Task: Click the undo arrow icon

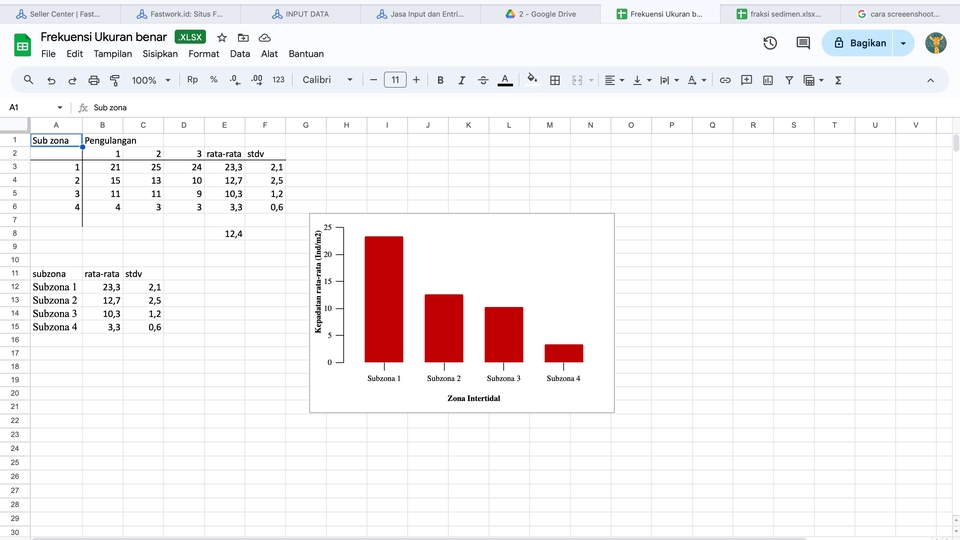Action: pyautogui.click(x=51, y=80)
